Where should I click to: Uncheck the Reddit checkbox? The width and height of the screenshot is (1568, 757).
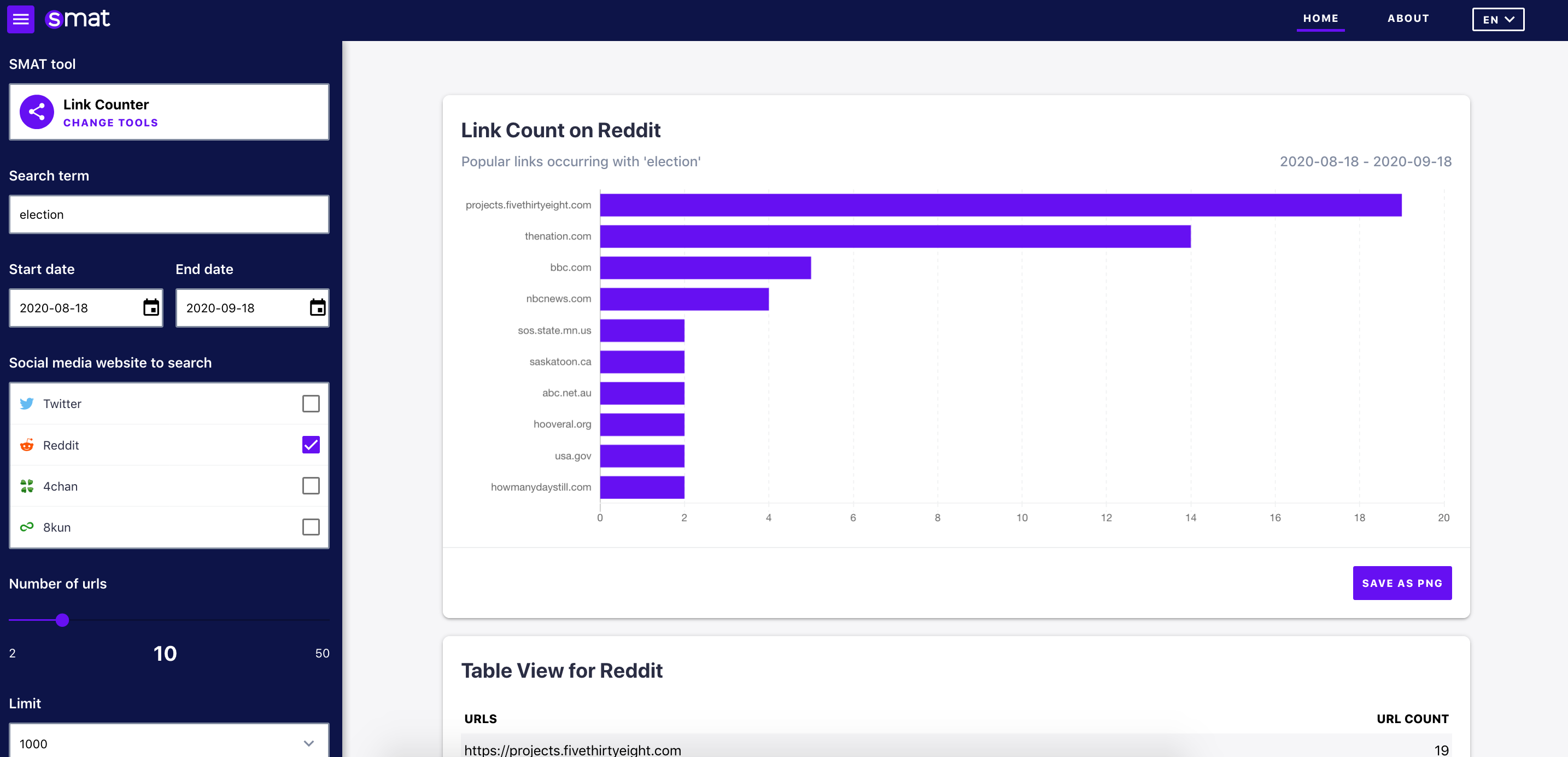[x=311, y=445]
